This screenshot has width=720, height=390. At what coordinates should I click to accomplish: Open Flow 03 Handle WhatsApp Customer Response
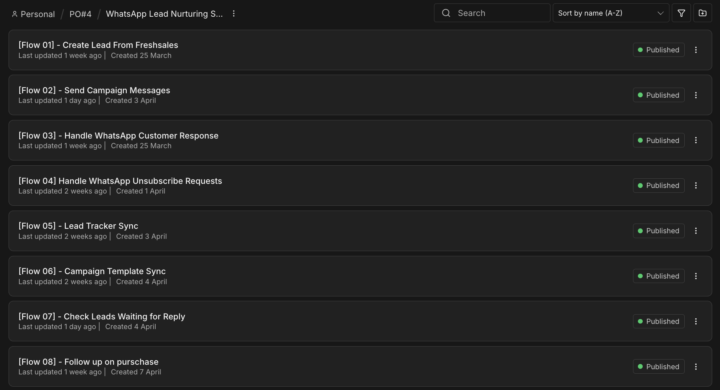[360, 140]
